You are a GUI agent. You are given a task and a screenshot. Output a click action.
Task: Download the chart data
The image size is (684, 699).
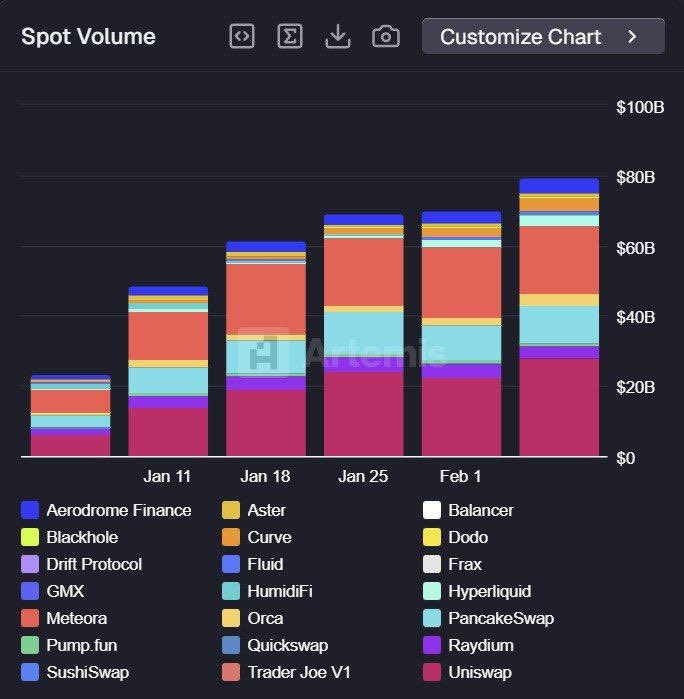(x=338, y=37)
